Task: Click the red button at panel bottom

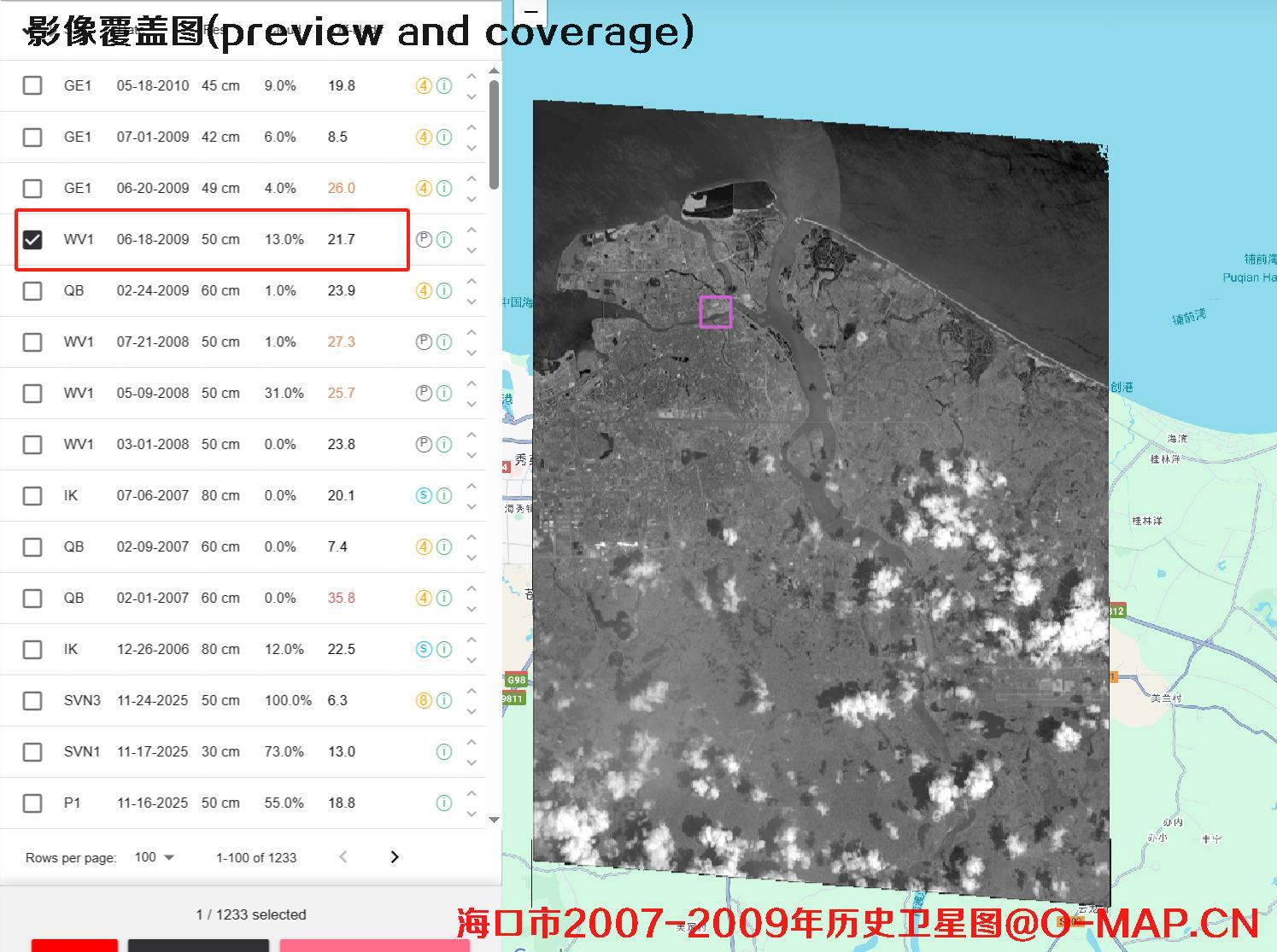Action: click(x=74, y=945)
